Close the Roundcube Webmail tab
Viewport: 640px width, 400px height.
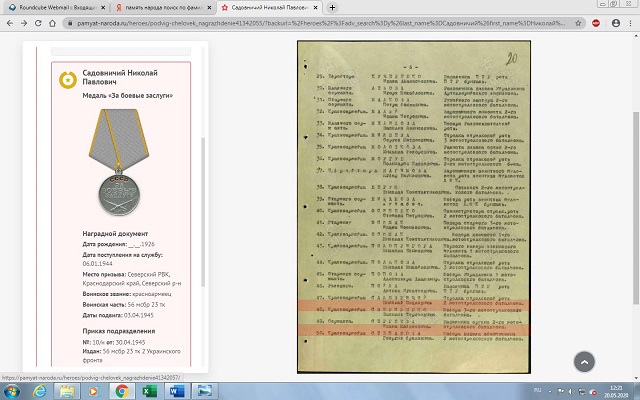[102, 8]
